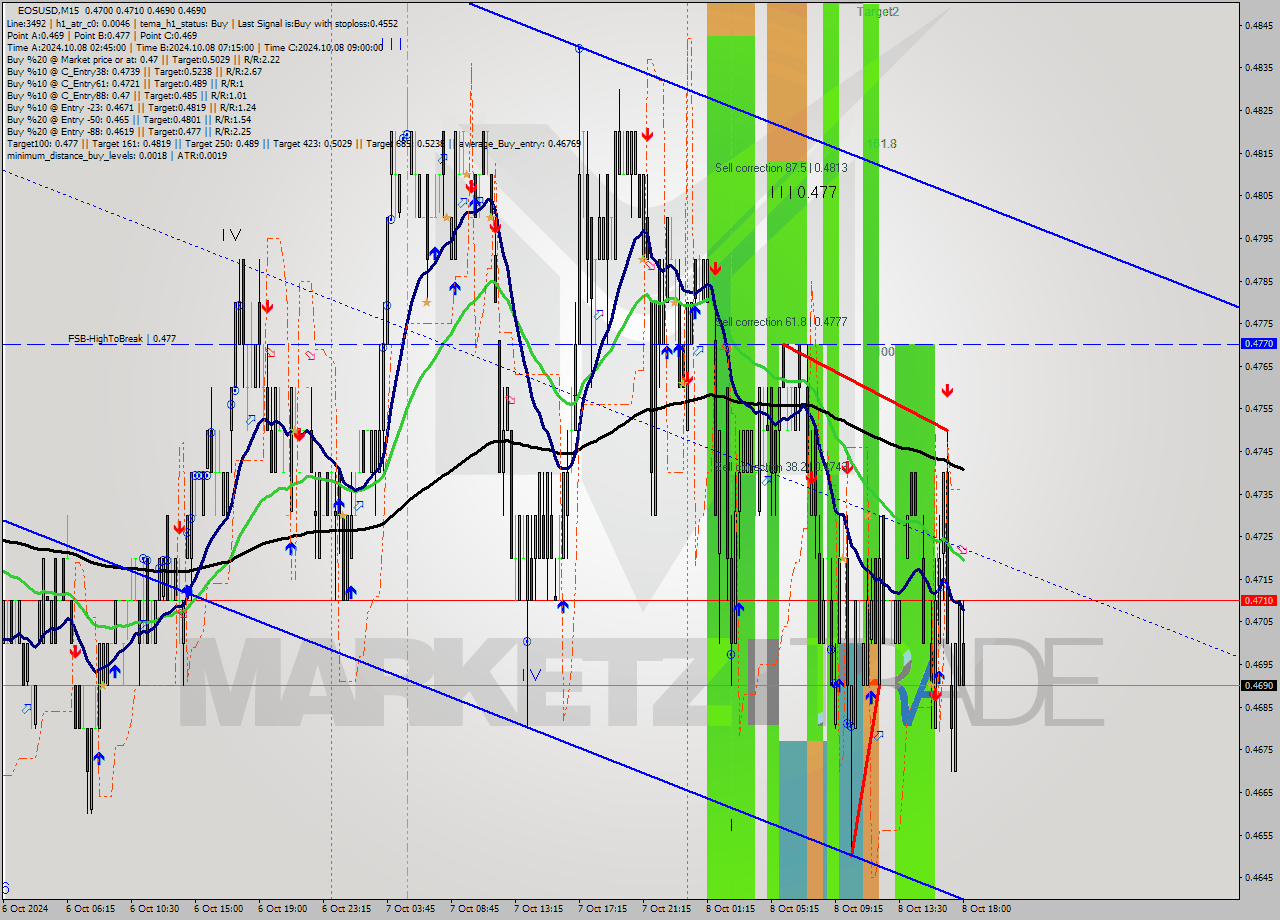Image resolution: width=1280 pixels, height=920 pixels.
Task: Select the red descending trendline segment
Action: tap(866, 388)
